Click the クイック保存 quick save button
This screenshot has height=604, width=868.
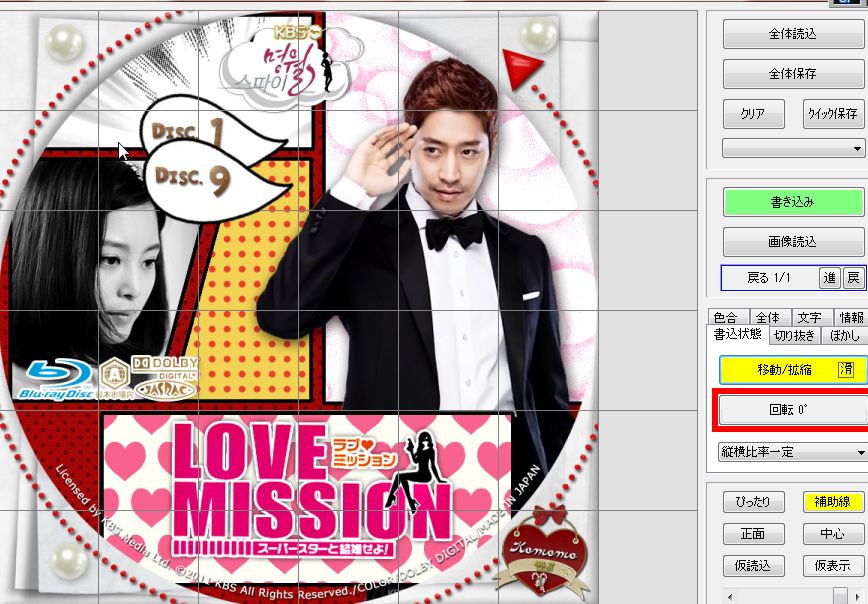833,114
